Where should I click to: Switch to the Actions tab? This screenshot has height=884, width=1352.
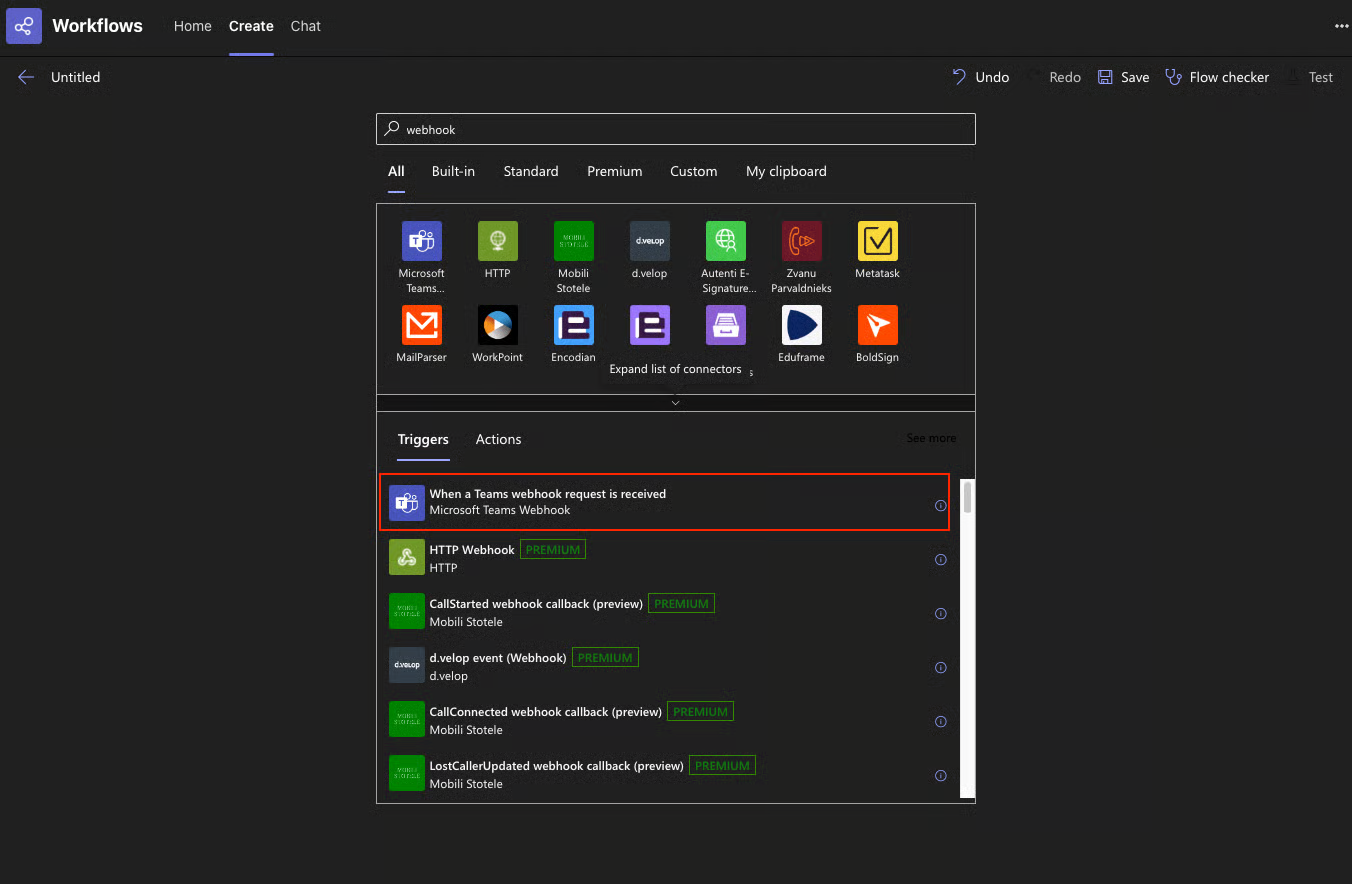498,439
